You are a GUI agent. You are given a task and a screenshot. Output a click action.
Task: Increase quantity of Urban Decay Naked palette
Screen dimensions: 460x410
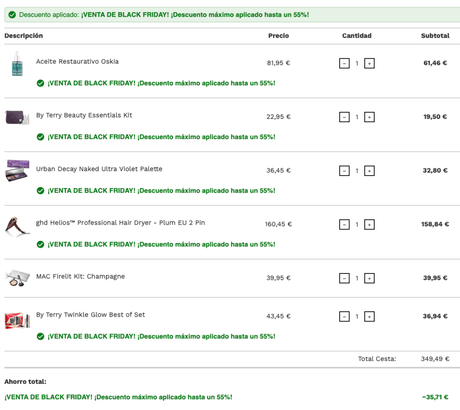tap(369, 171)
